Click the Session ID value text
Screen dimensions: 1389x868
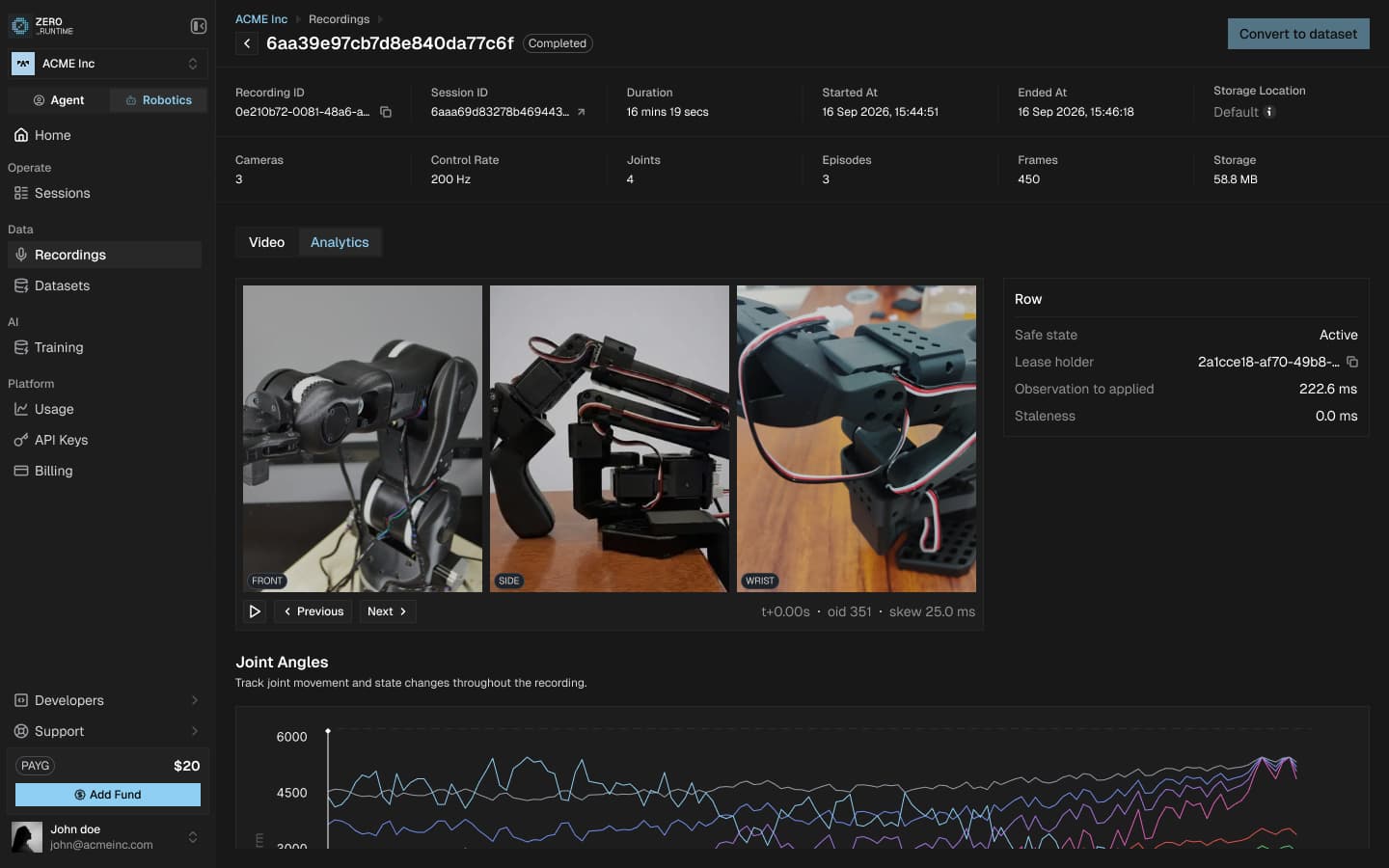[x=500, y=112]
